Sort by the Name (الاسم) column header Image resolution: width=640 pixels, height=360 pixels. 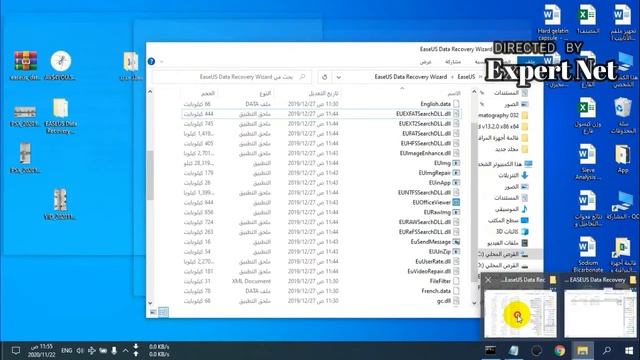(453, 93)
